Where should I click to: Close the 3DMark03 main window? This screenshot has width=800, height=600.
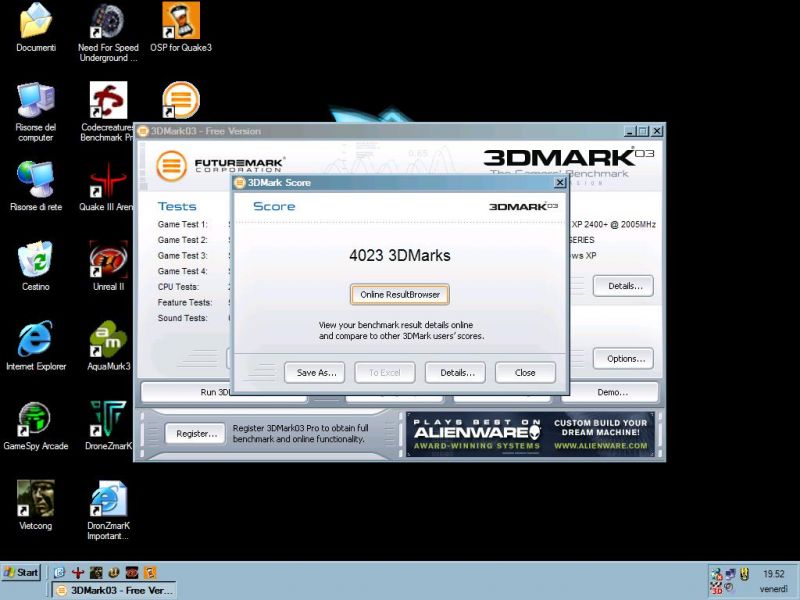[657, 131]
